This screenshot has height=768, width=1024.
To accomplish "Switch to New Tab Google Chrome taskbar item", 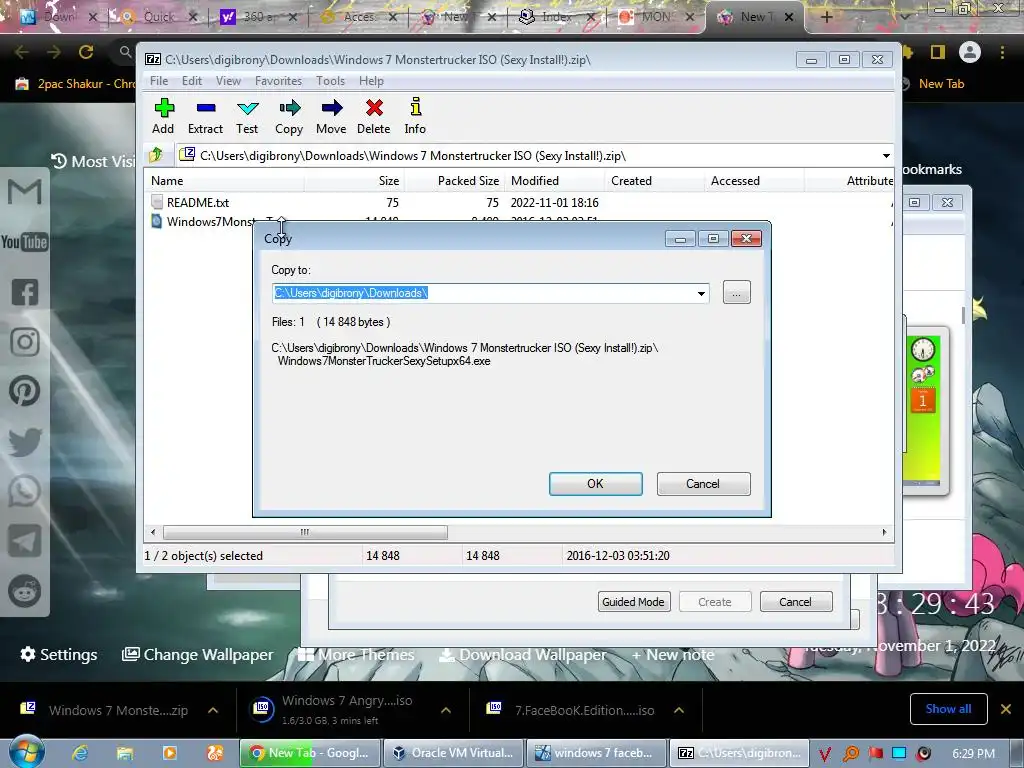I will [x=310, y=753].
